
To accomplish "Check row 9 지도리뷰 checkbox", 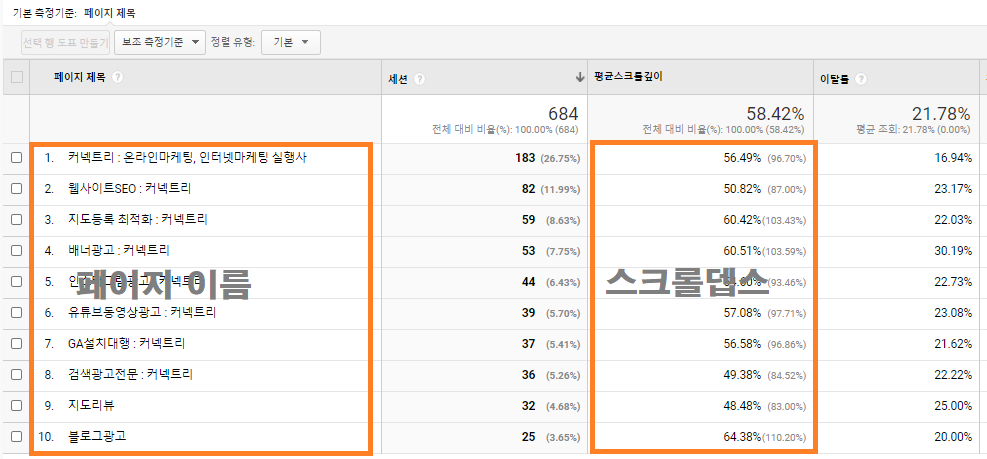I will [x=16, y=405].
